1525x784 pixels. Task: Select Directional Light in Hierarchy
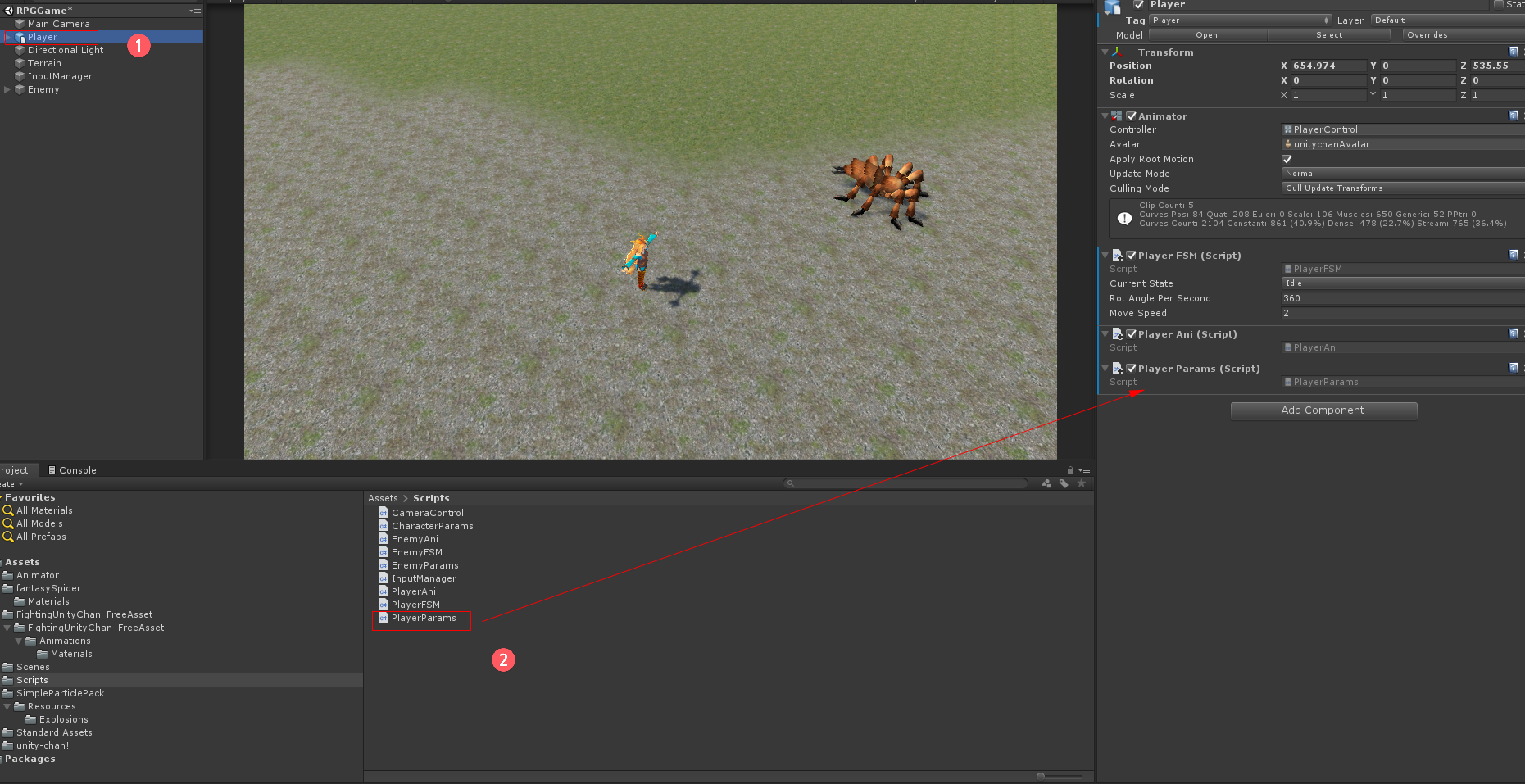point(66,50)
